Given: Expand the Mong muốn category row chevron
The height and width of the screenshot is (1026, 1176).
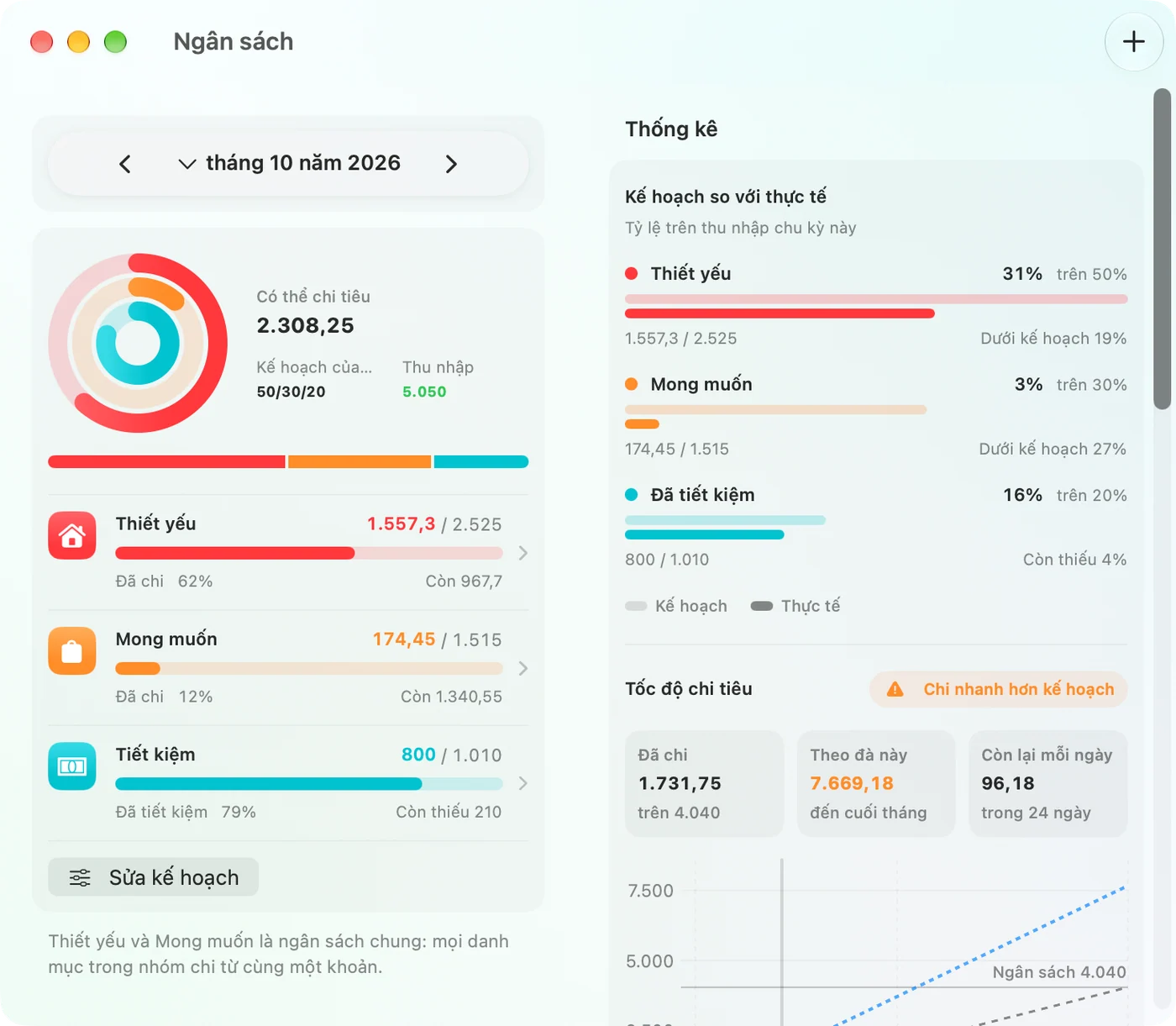Looking at the screenshot, I should (522, 668).
